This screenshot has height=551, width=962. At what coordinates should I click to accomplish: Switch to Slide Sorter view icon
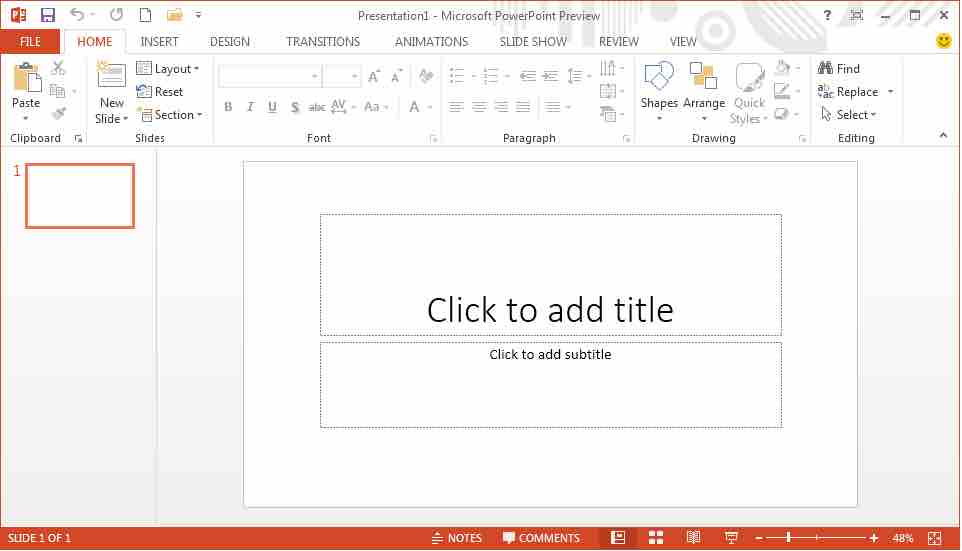(656, 538)
